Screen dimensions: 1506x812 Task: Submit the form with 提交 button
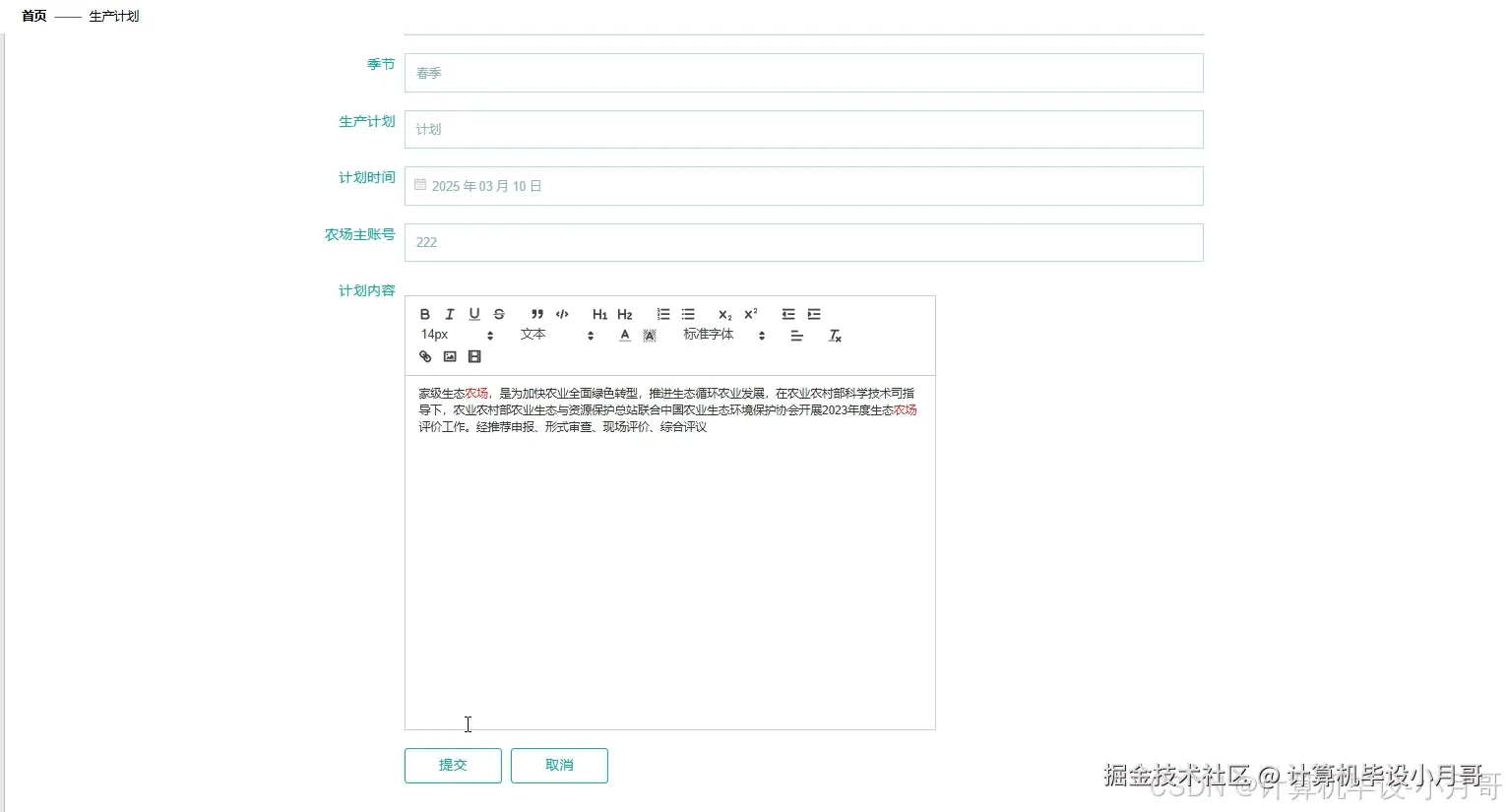[x=452, y=765]
